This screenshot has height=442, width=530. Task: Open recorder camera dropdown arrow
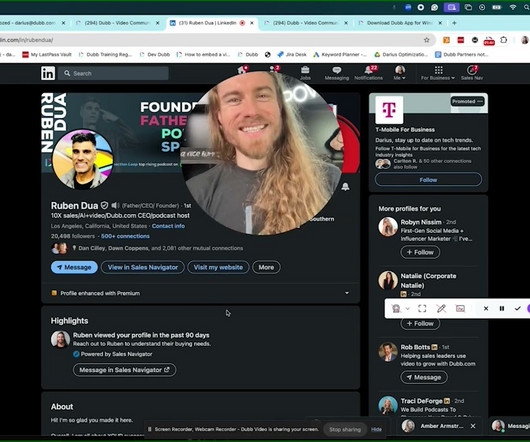[408, 309]
